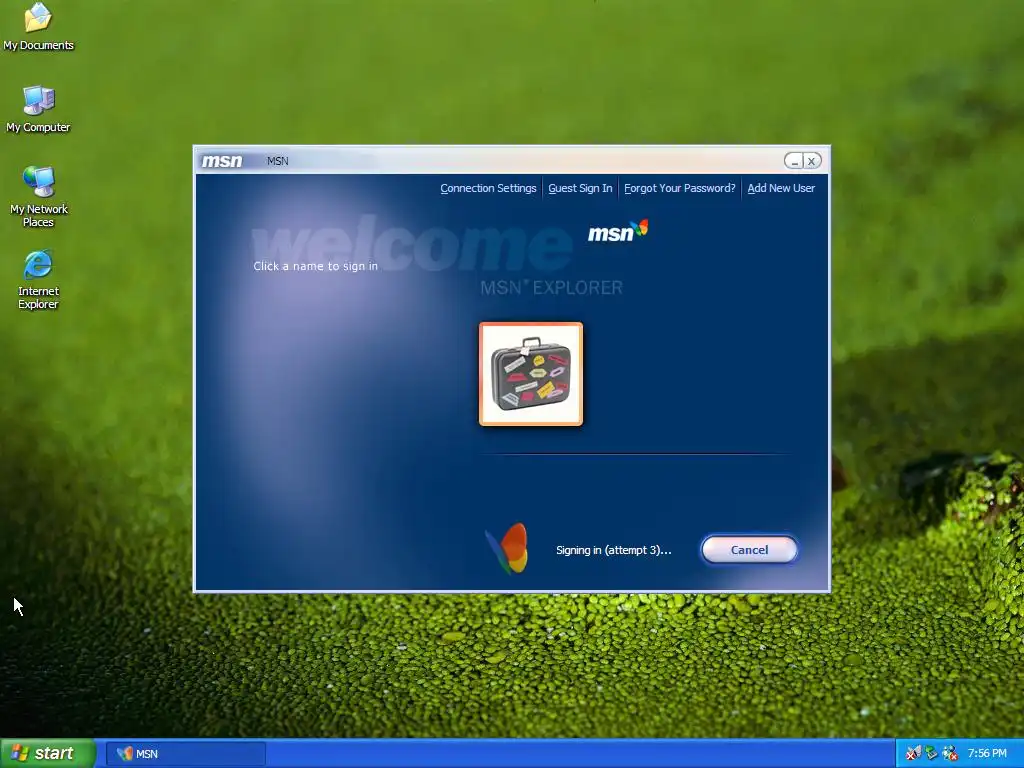The image size is (1024, 768).
Task: Click the msn logo in title bar
Action: pyautogui.click(x=222, y=161)
